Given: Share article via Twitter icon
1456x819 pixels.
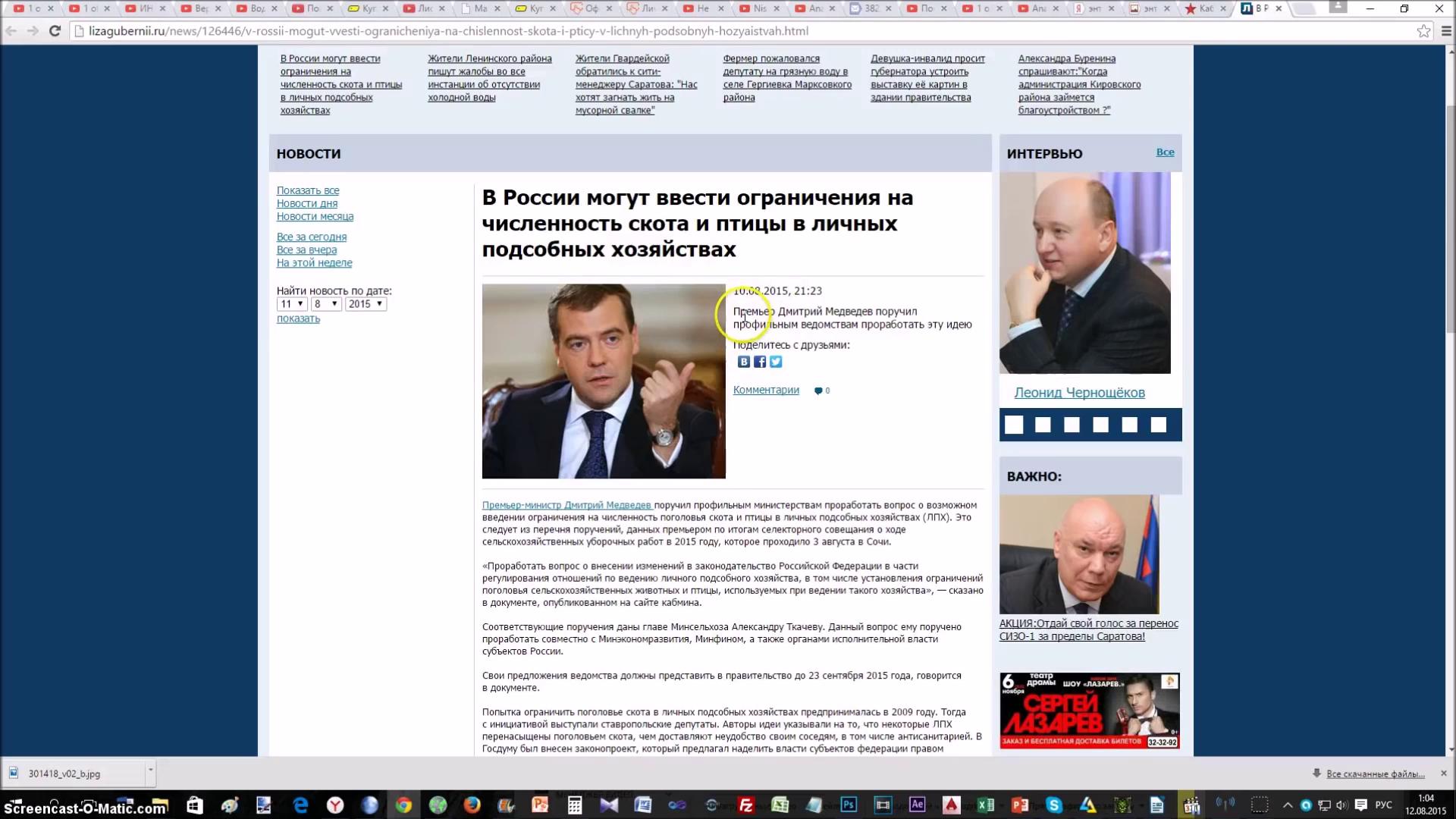Looking at the screenshot, I should 776,362.
